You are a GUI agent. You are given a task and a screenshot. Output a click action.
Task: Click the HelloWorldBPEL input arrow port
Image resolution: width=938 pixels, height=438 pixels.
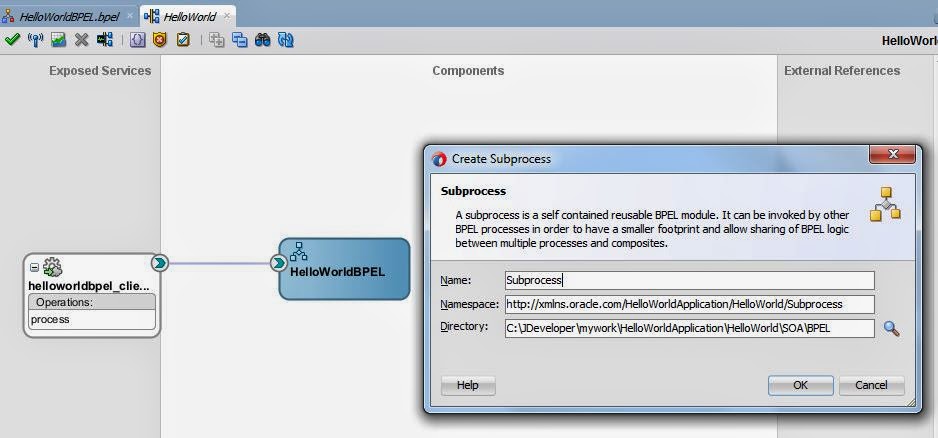click(278, 262)
